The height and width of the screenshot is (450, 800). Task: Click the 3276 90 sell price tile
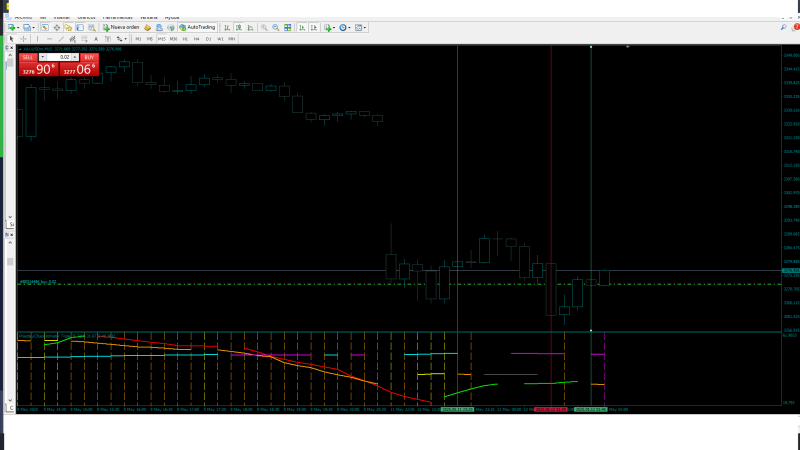click(39, 69)
